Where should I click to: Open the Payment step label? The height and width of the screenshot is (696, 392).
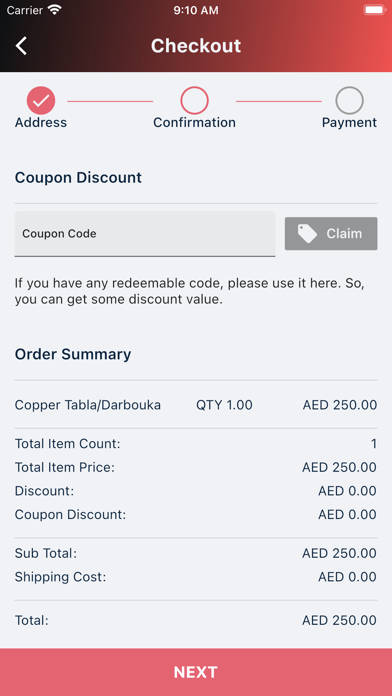349,123
